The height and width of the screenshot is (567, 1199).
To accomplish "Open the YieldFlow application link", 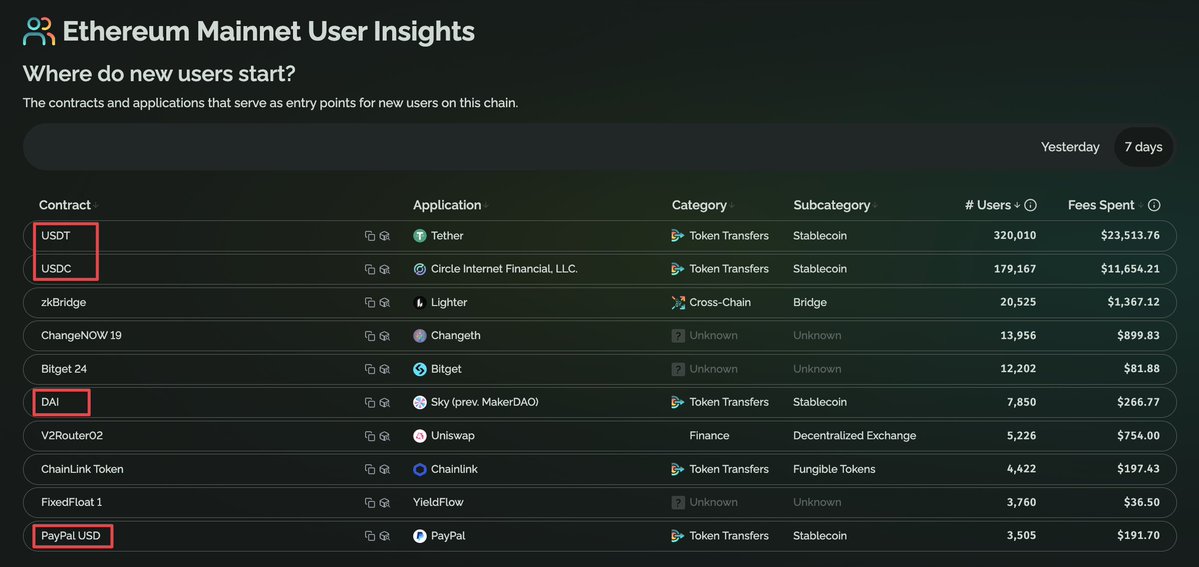I will click(438, 503).
